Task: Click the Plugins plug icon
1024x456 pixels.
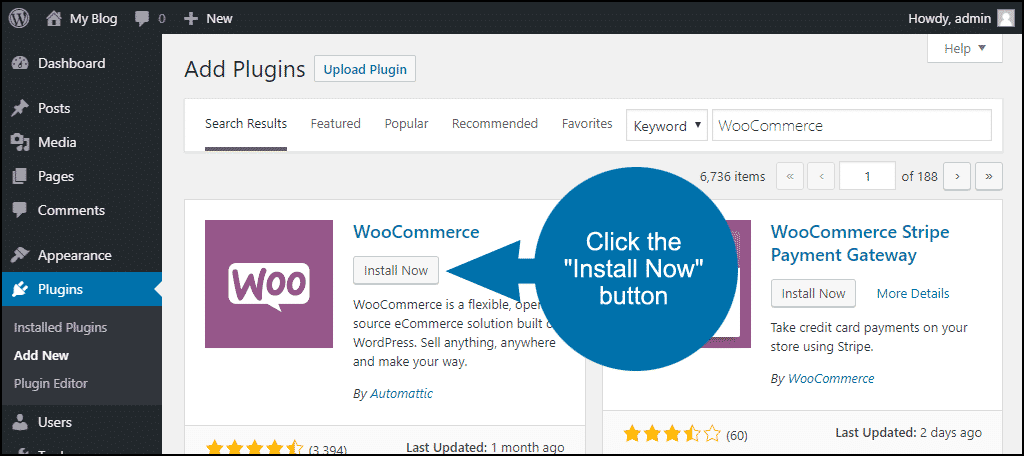Action: pos(21,289)
